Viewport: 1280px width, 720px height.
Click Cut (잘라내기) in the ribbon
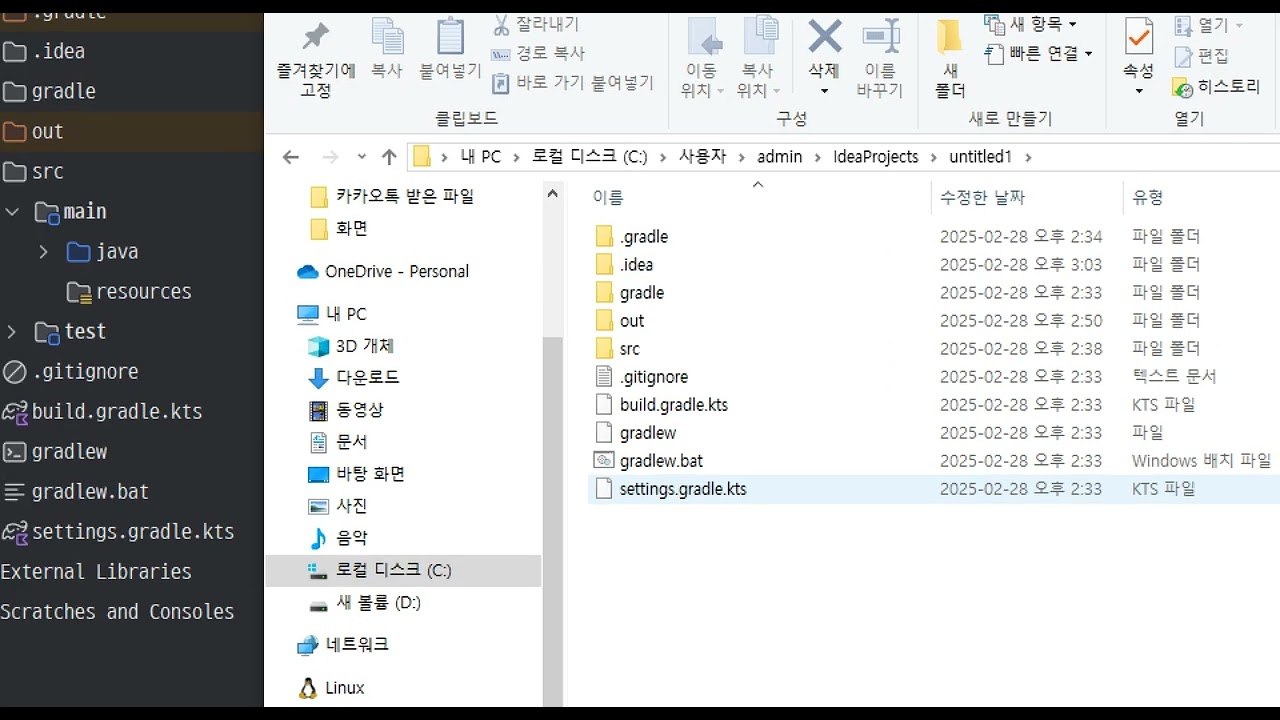pyautogui.click(x=536, y=24)
